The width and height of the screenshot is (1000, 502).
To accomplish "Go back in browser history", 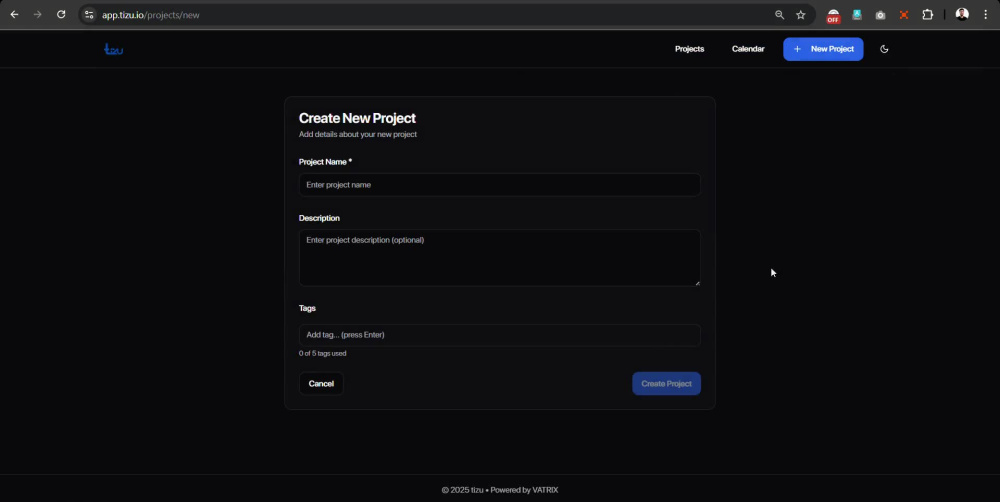I will pos(14,15).
